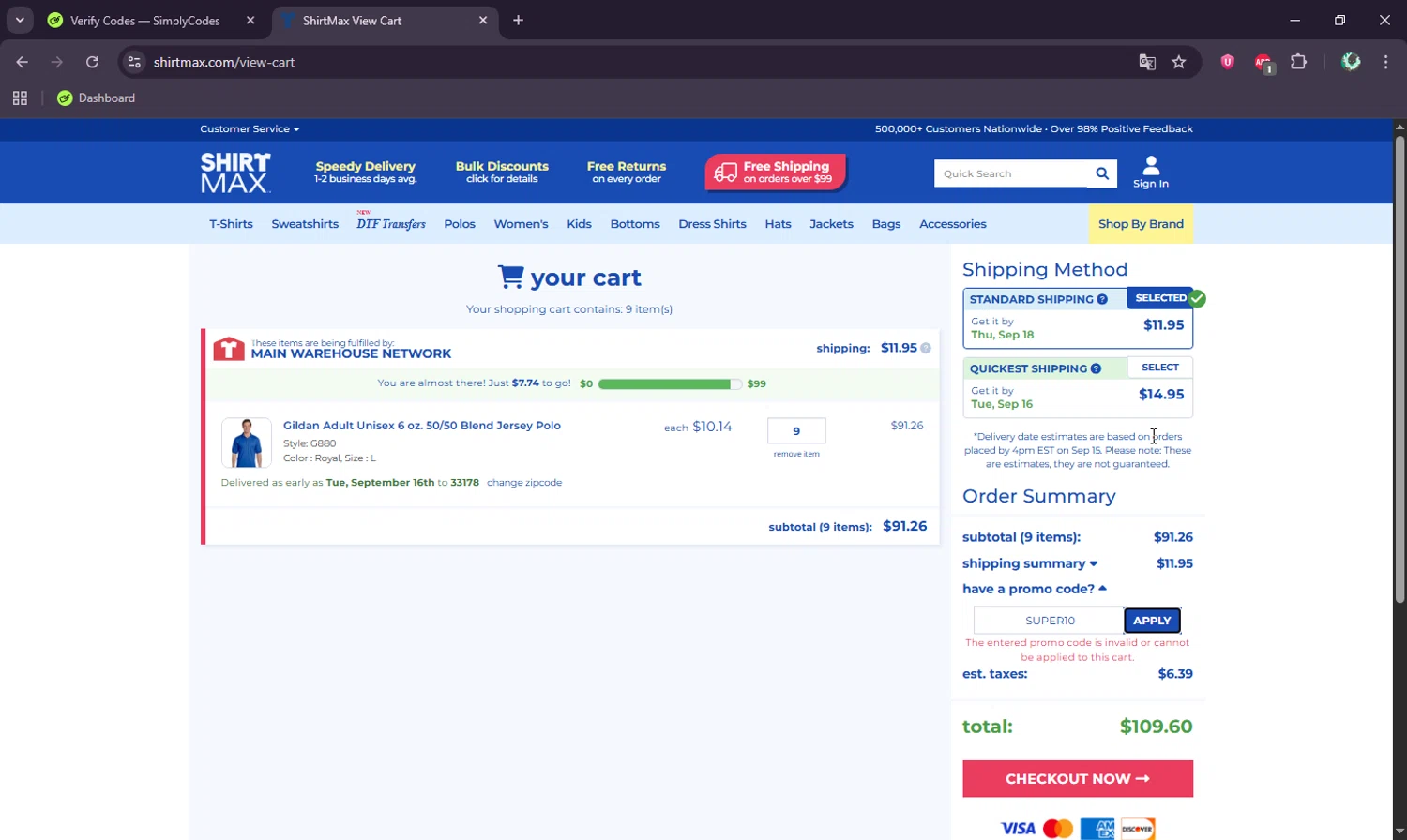Open Bags category
The width and height of the screenshot is (1407, 840).
click(x=886, y=224)
